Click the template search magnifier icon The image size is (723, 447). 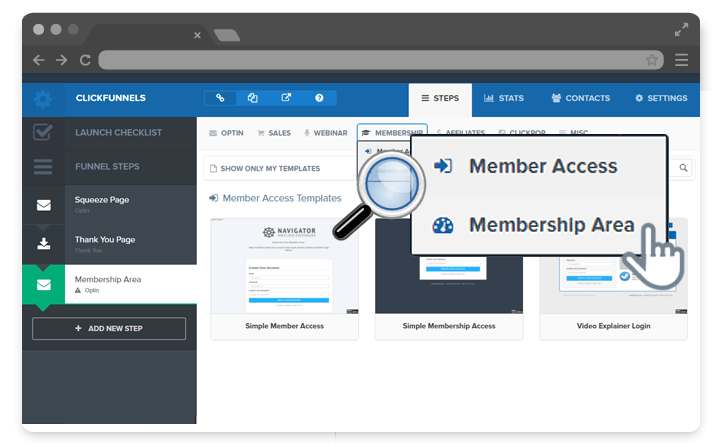coord(683,168)
